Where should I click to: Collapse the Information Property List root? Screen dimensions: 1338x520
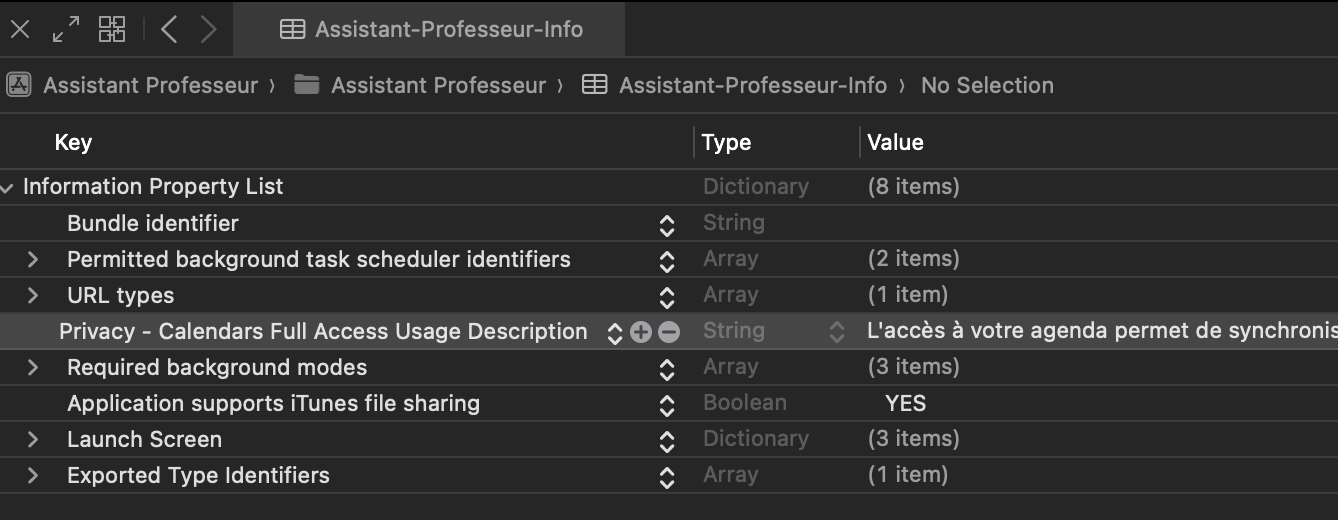pyautogui.click(x=8, y=187)
